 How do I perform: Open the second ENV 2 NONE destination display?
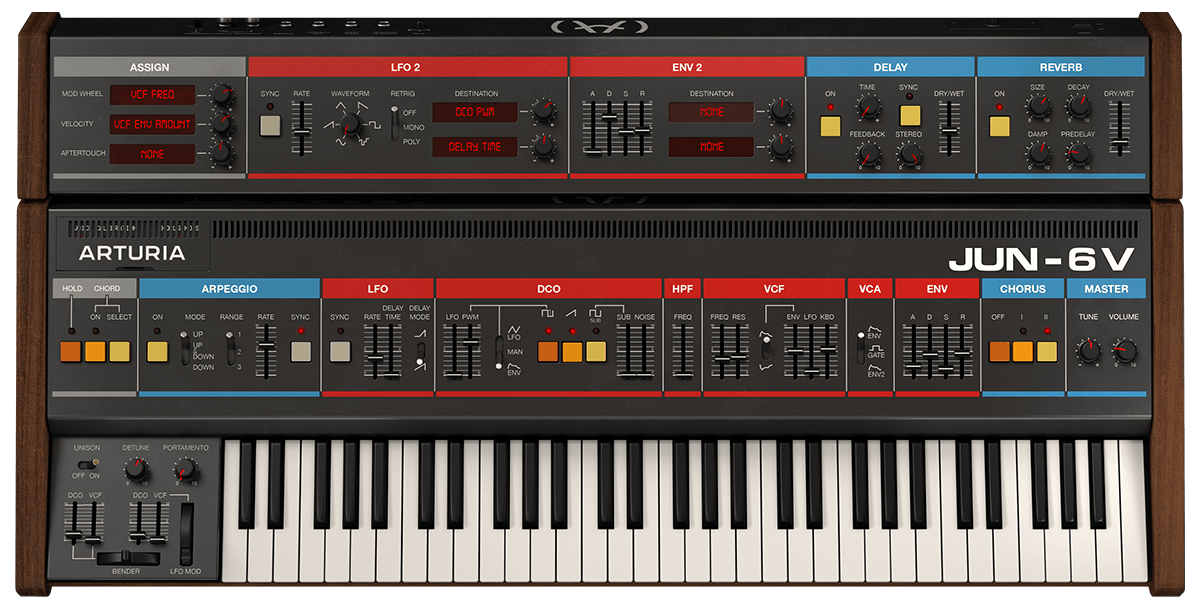711,146
